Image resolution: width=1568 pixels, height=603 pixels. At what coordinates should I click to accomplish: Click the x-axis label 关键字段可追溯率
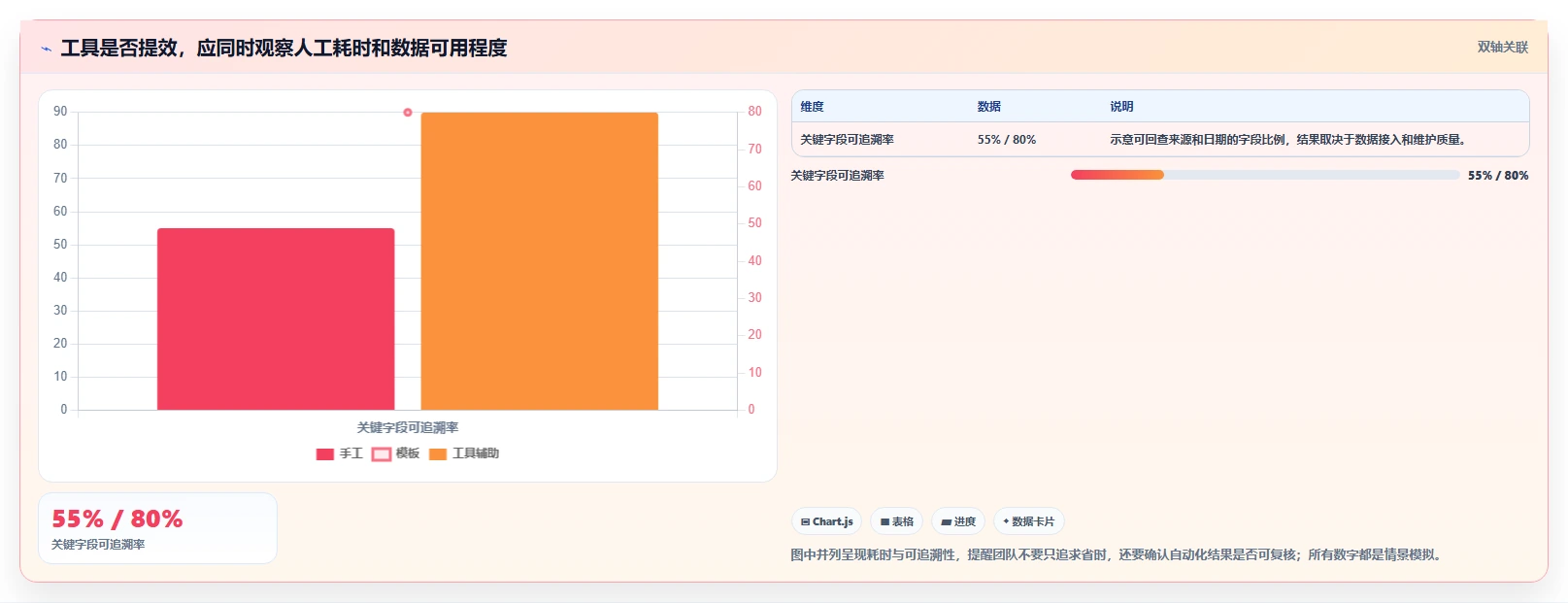click(x=408, y=427)
